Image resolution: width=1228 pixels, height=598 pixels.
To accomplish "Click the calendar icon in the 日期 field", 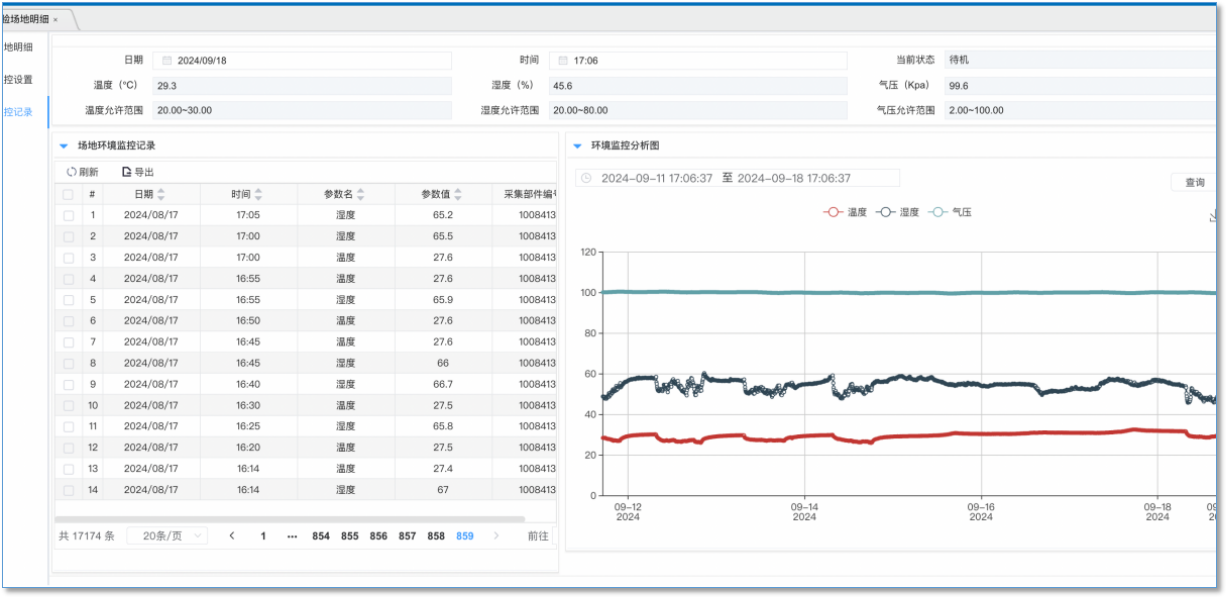I will click(167, 61).
